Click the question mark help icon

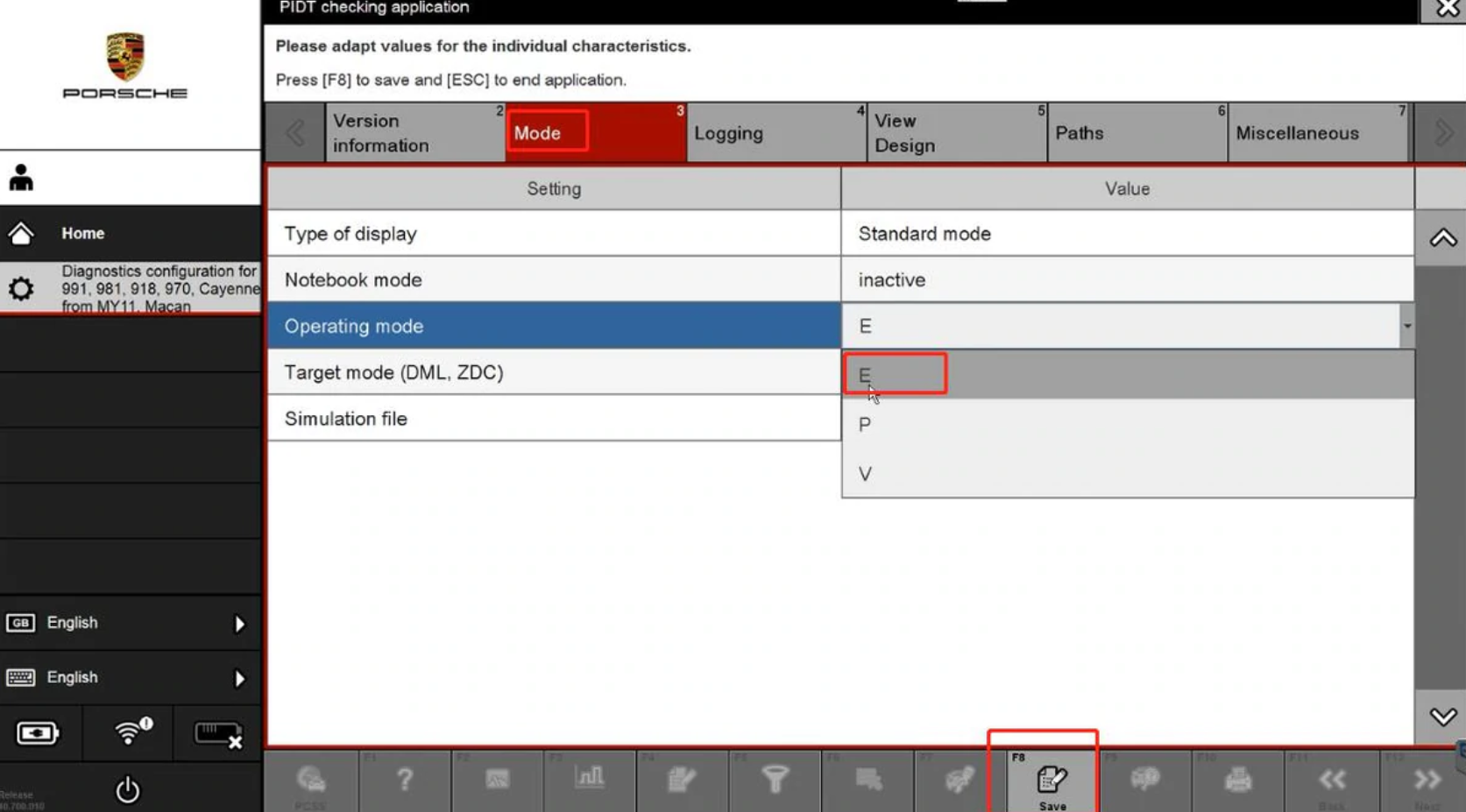(404, 779)
